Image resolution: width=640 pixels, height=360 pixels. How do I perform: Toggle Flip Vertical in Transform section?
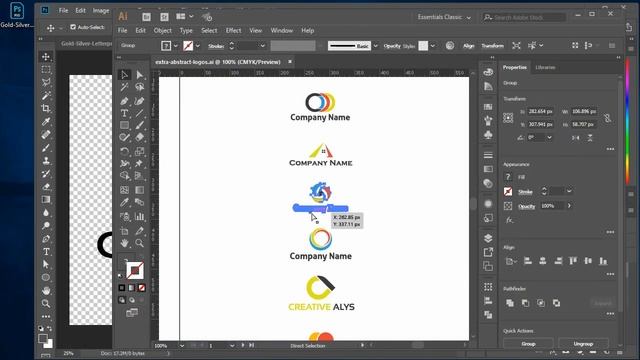click(590, 138)
